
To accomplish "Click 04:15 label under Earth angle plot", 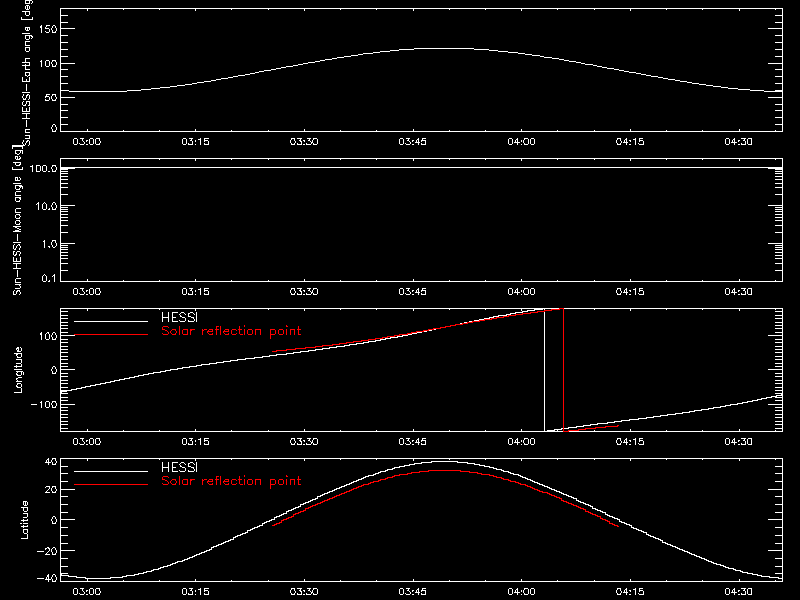I will click(630, 142).
